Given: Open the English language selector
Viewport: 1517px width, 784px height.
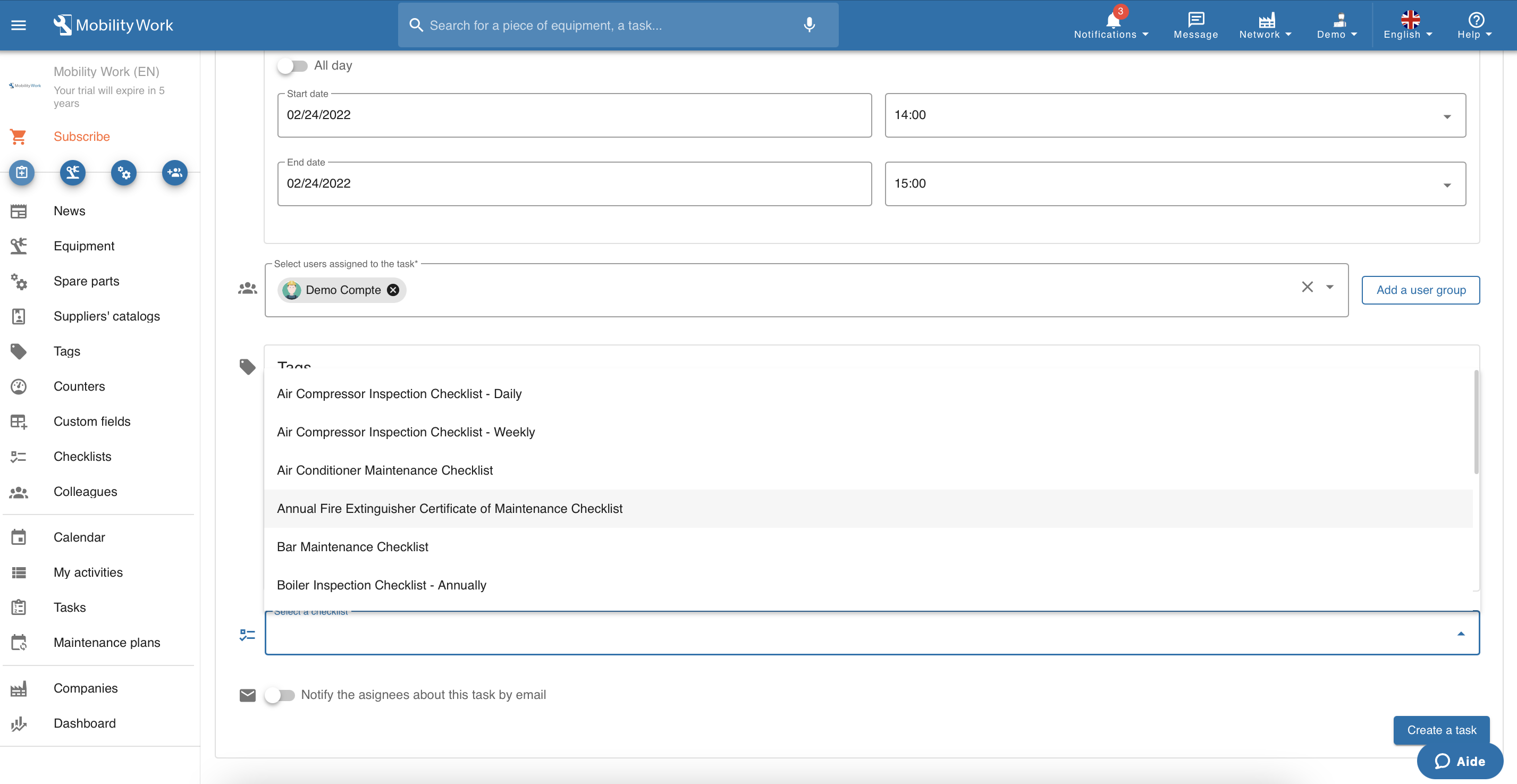Looking at the screenshot, I should pyautogui.click(x=1408, y=26).
